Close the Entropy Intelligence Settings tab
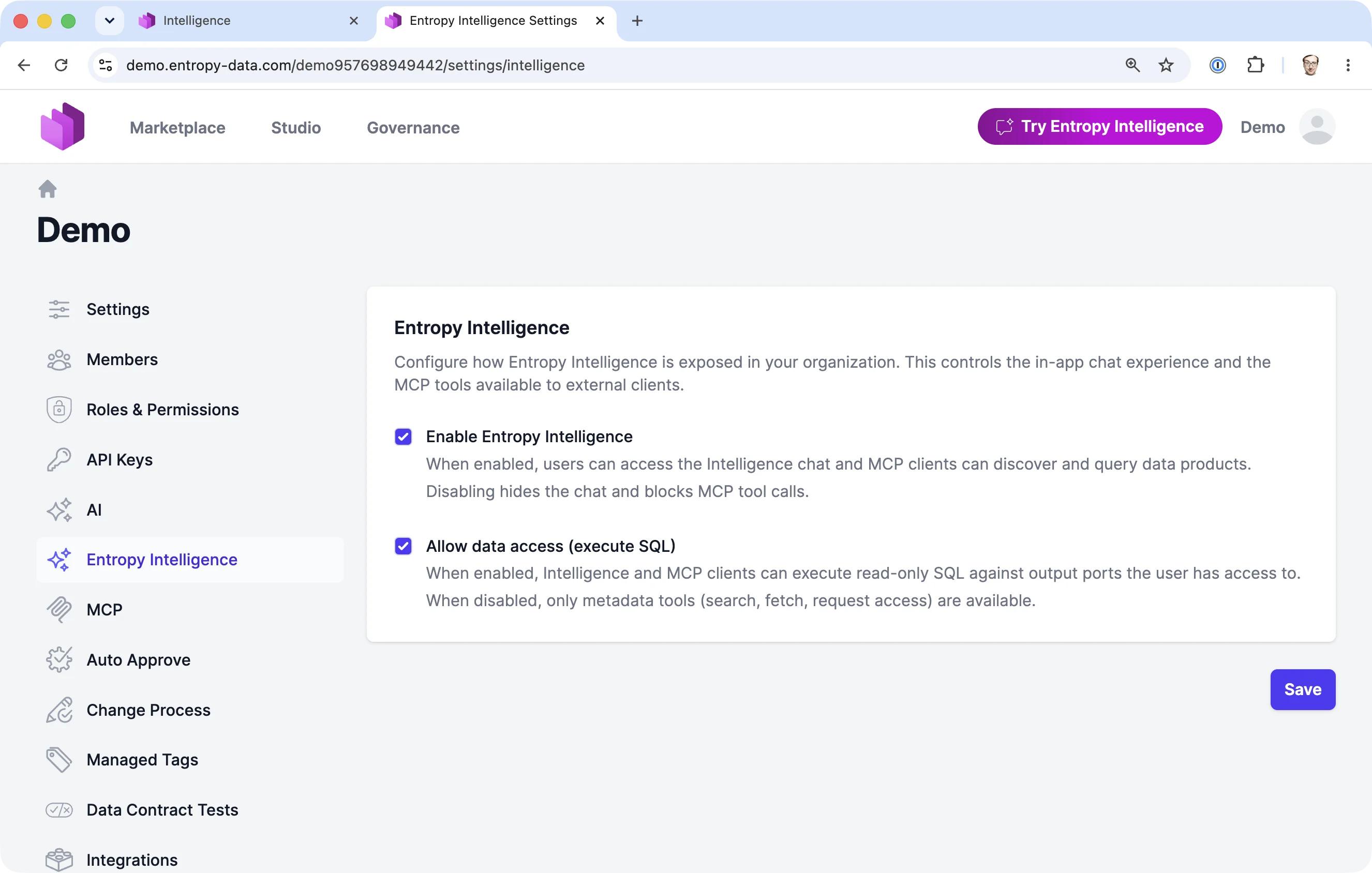1372x873 pixels. coord(600,21)
